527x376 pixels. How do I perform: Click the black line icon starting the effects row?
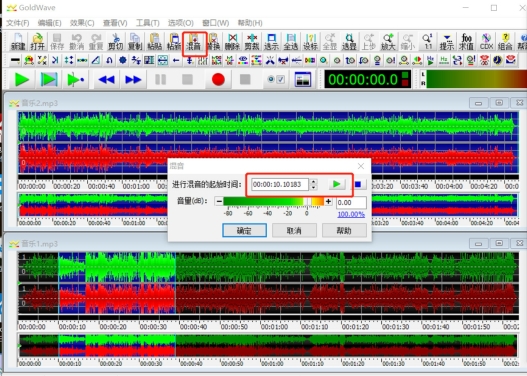[x=15, y=60]
